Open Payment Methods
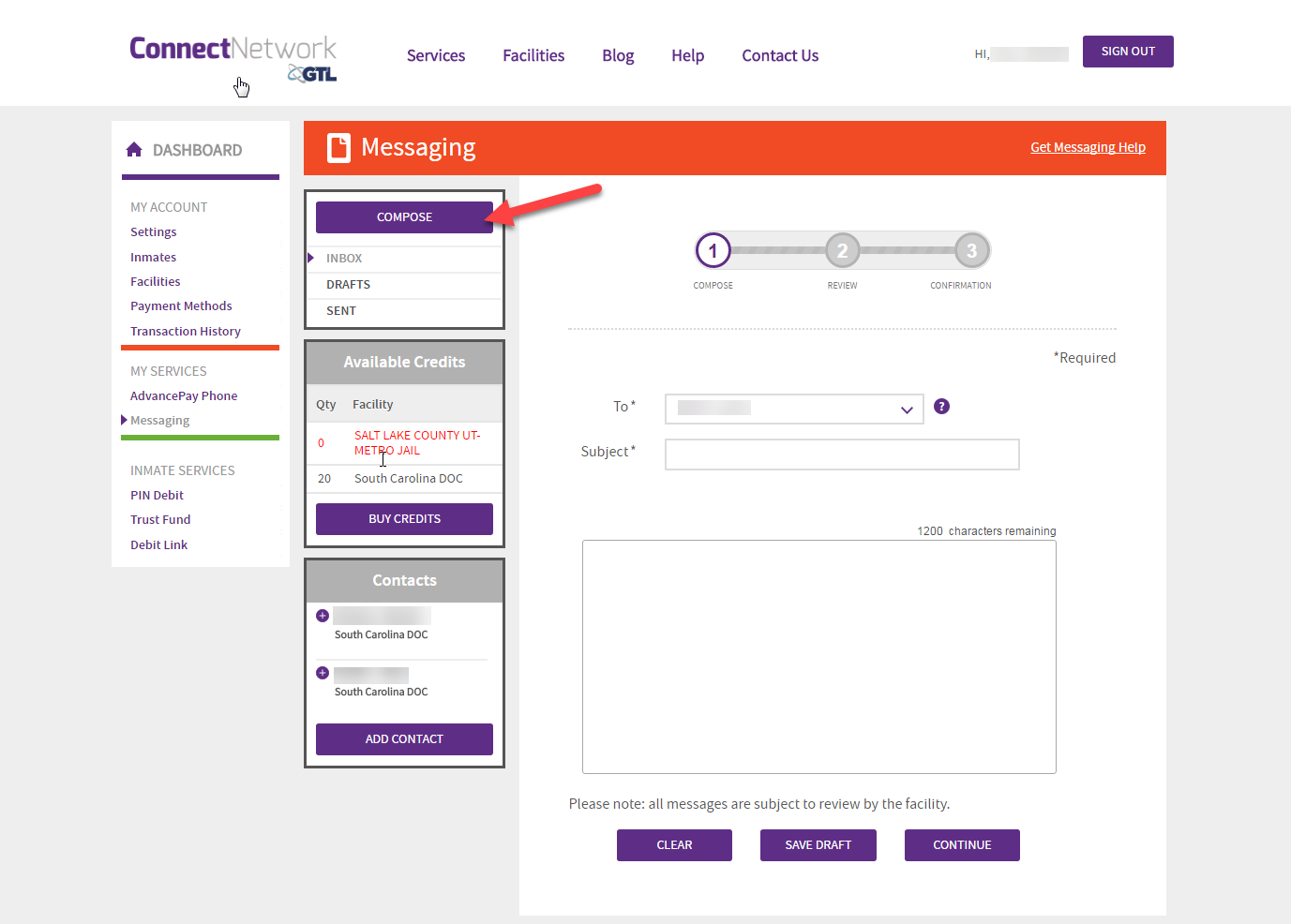Image resolution: width=1291 pixels, height=924 pixels. 181,306
